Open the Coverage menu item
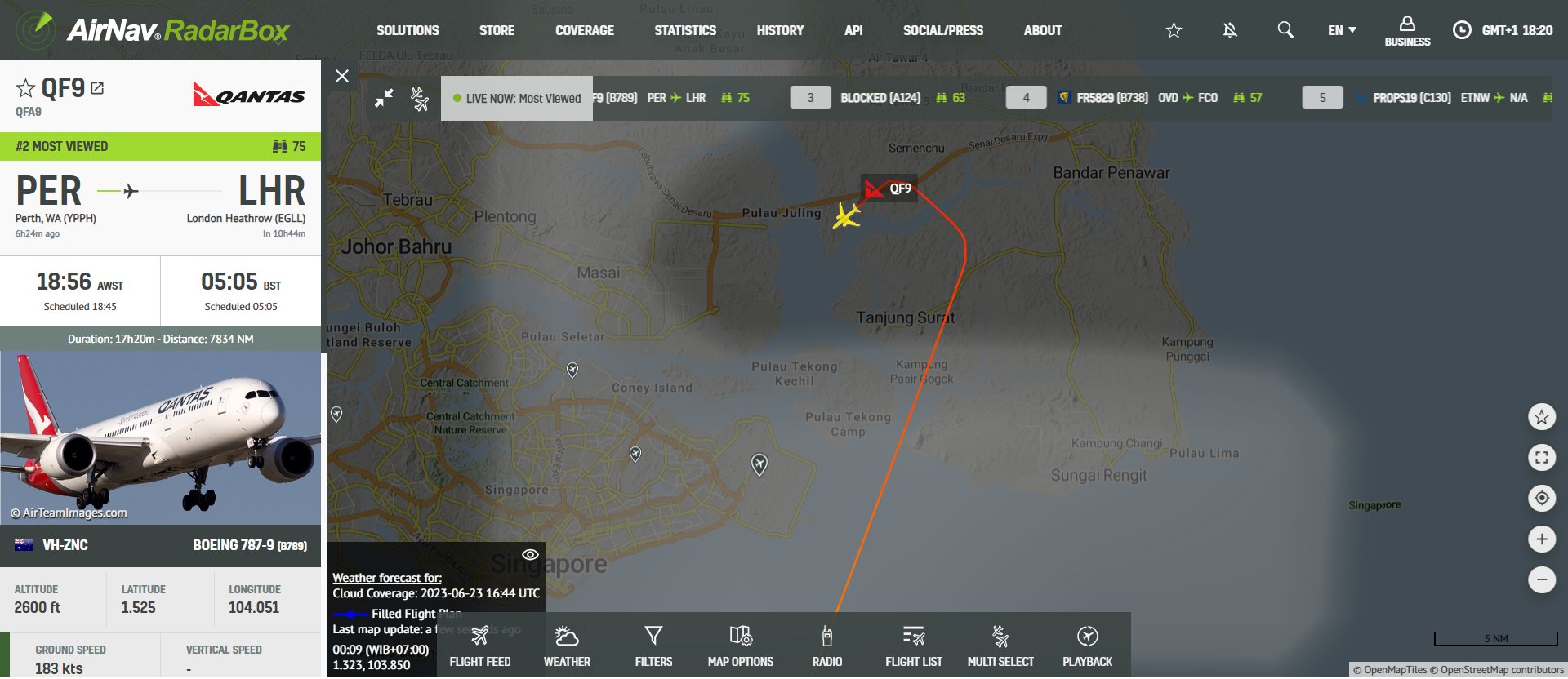This screenshot has width=1568, height=679. pos(585,30)
